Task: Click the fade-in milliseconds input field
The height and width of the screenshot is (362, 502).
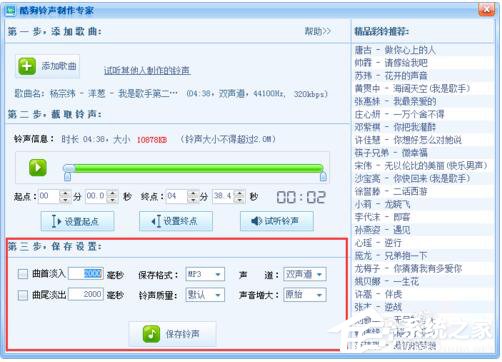Action: (x=86, y=274)
